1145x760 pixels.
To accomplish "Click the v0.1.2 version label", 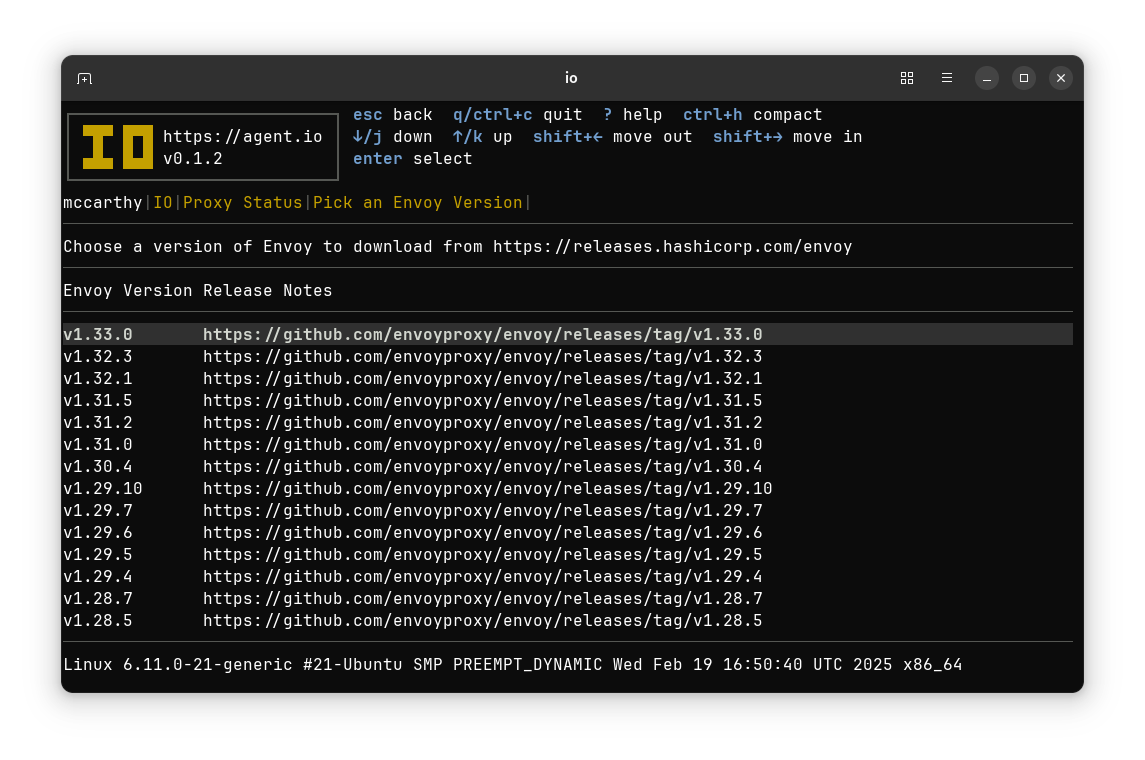I will [x=193, y=158].
